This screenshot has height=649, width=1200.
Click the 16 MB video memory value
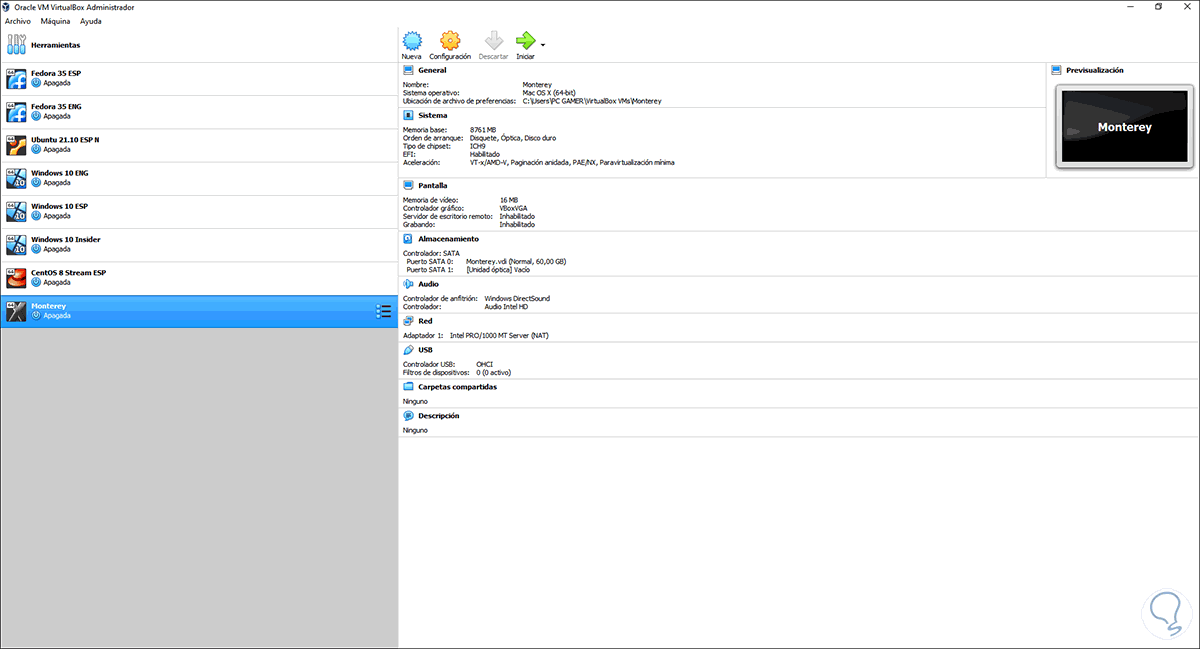509,200
